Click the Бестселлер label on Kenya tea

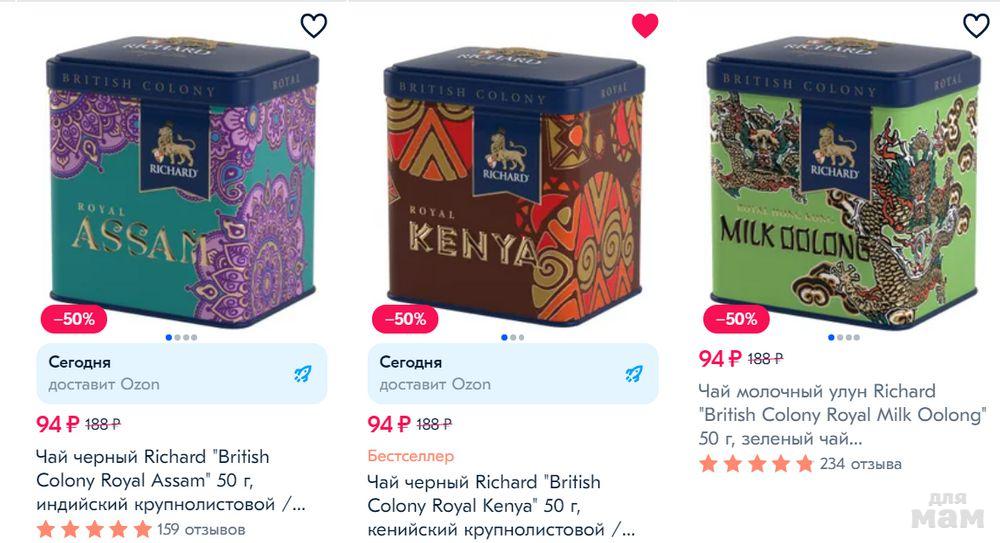point(411,456)
